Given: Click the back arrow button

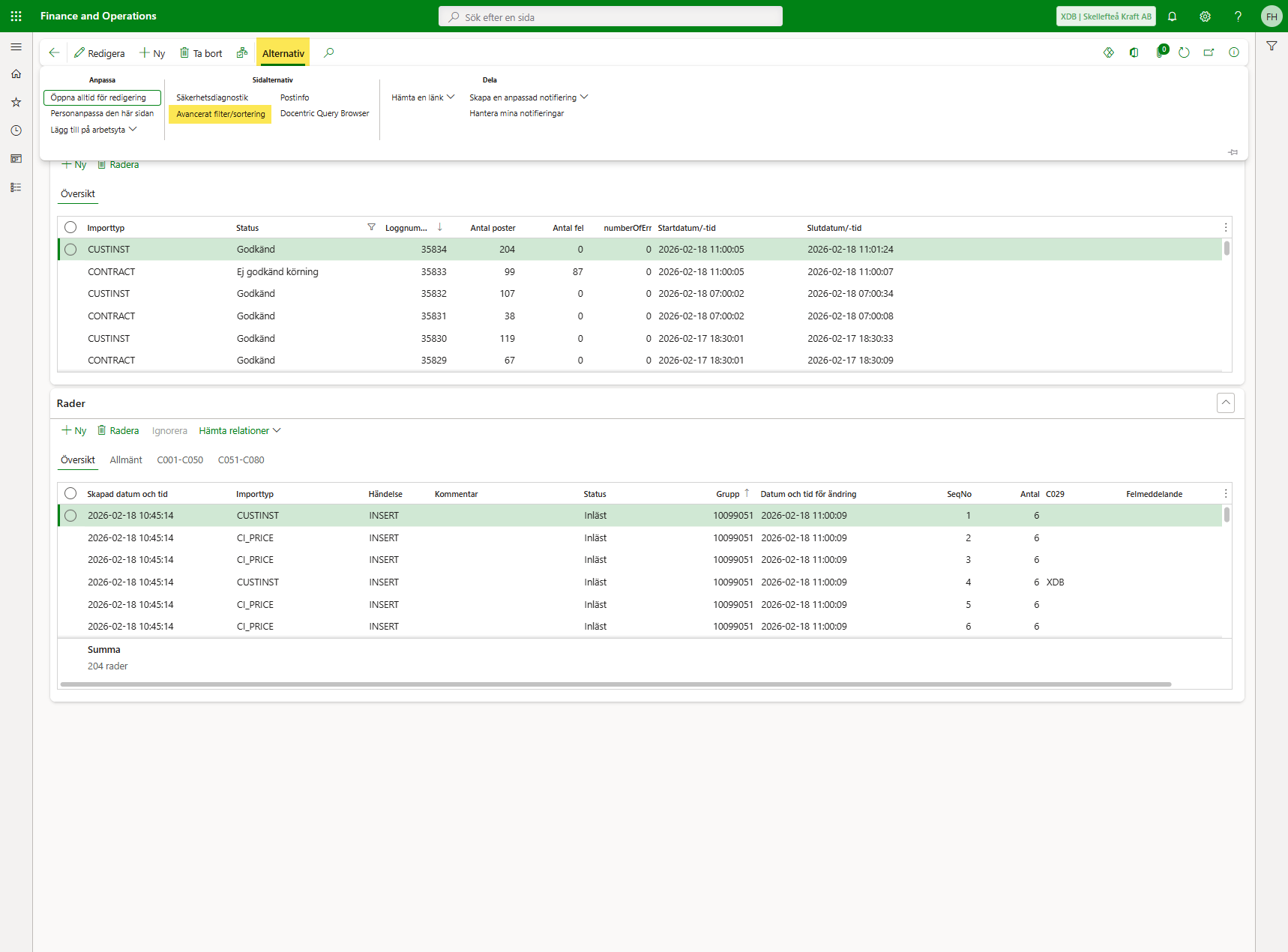Looking at the screenshot, I should [x=54, y=52].
